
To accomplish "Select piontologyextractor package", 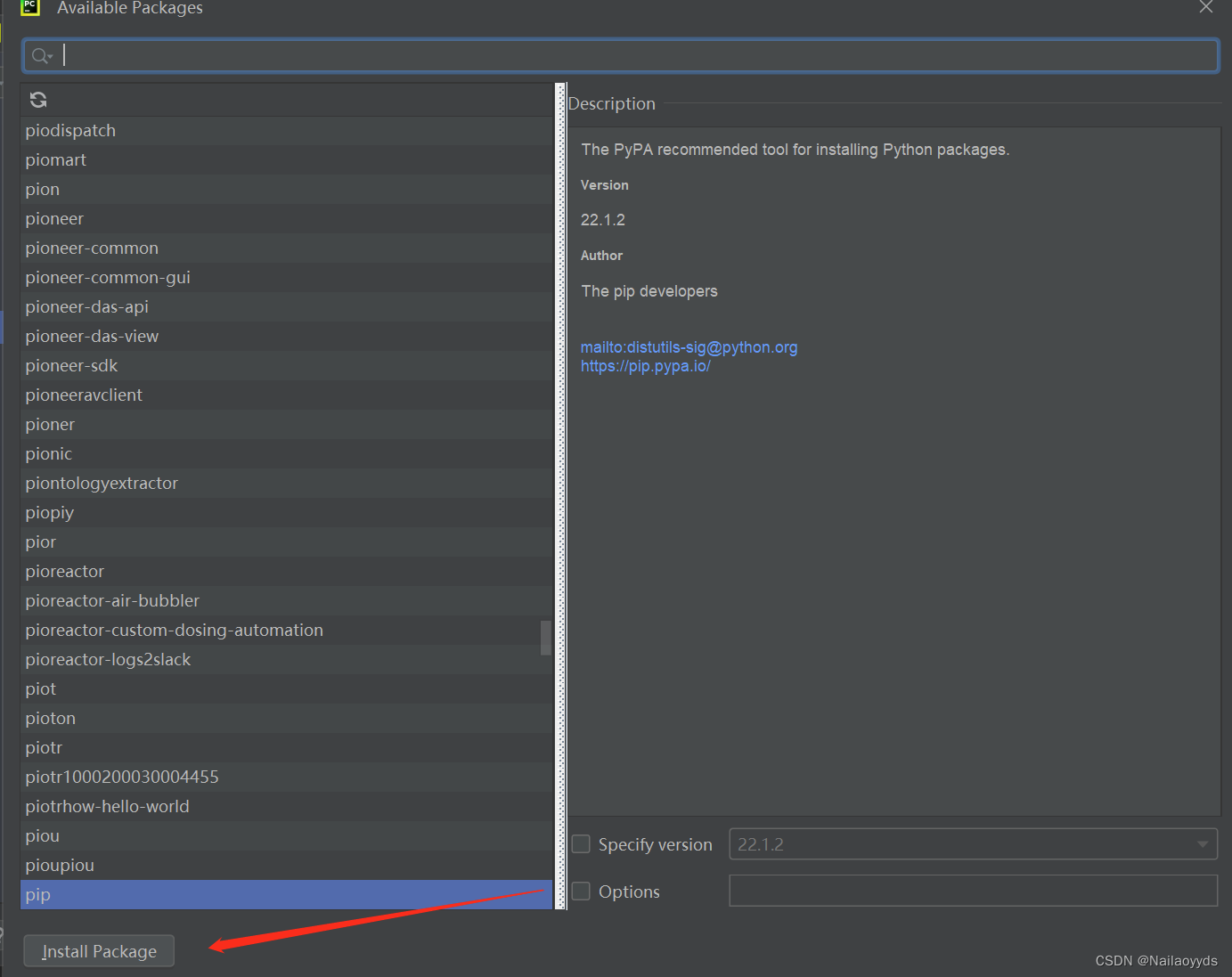I will [286, 484].
